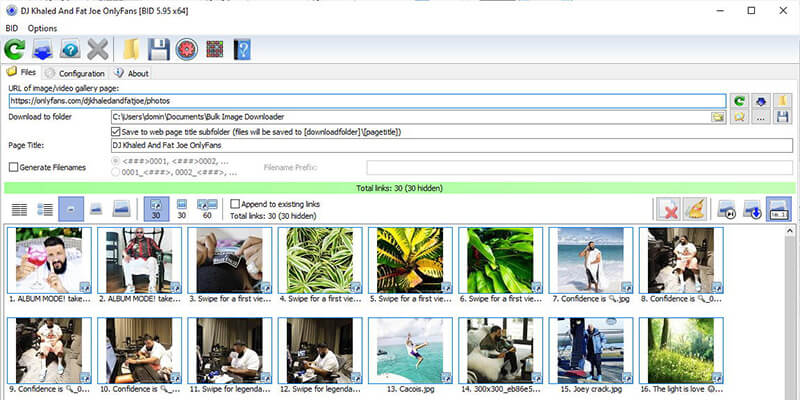This screenshot has height=400, width=800.
Task: Click the combined images 60 filter icon
Action: click(207, 209)
